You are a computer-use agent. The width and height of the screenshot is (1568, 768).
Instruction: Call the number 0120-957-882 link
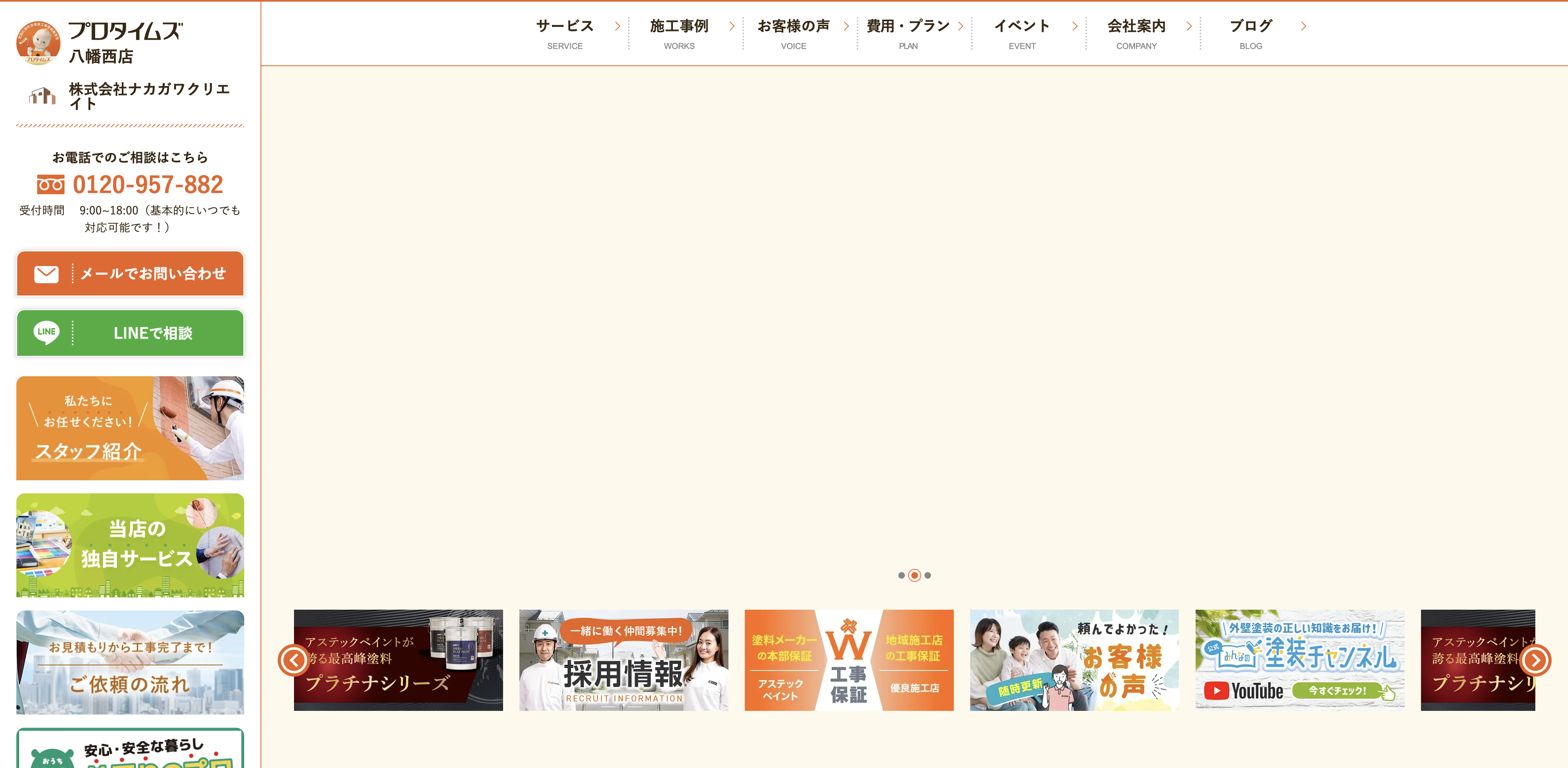[x=148, y=185]
